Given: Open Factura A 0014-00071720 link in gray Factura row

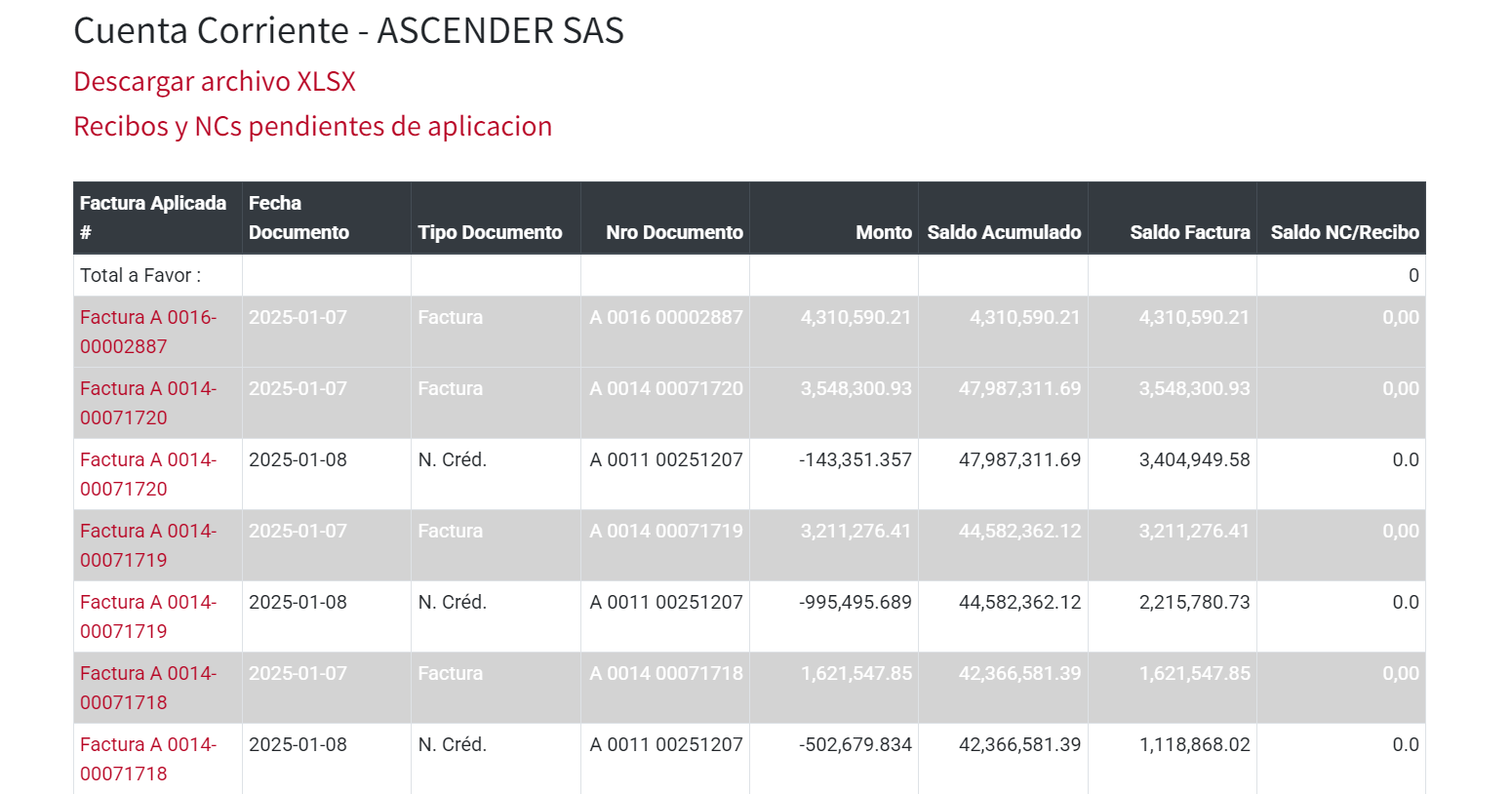Looking at the screenshot, I should coord(147,403).
